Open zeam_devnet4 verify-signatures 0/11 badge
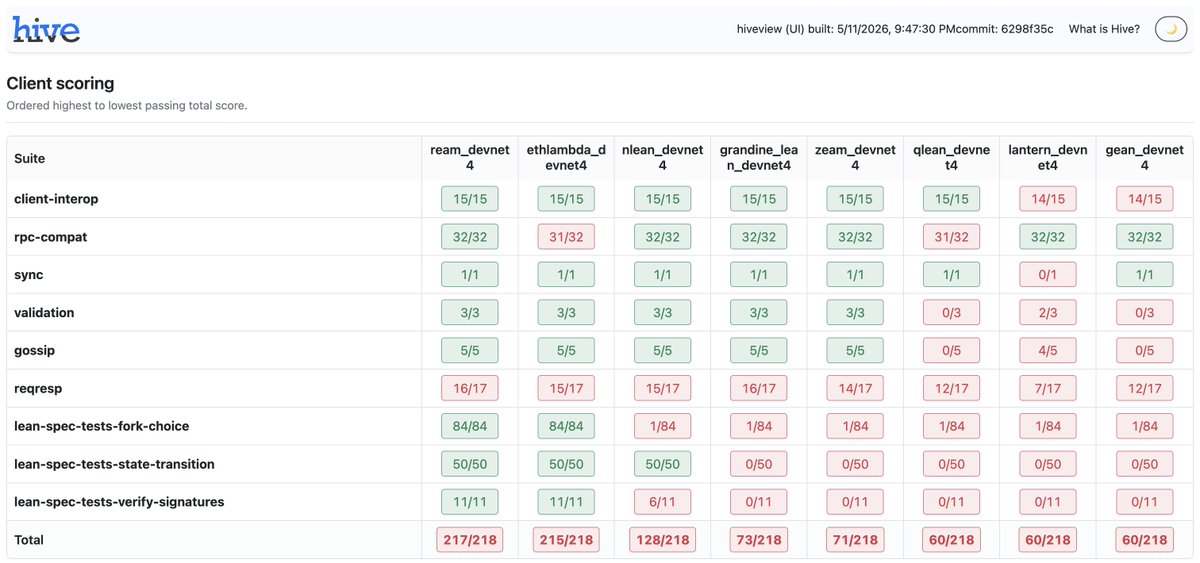The image size is (1200, 563). coord(855,503)
